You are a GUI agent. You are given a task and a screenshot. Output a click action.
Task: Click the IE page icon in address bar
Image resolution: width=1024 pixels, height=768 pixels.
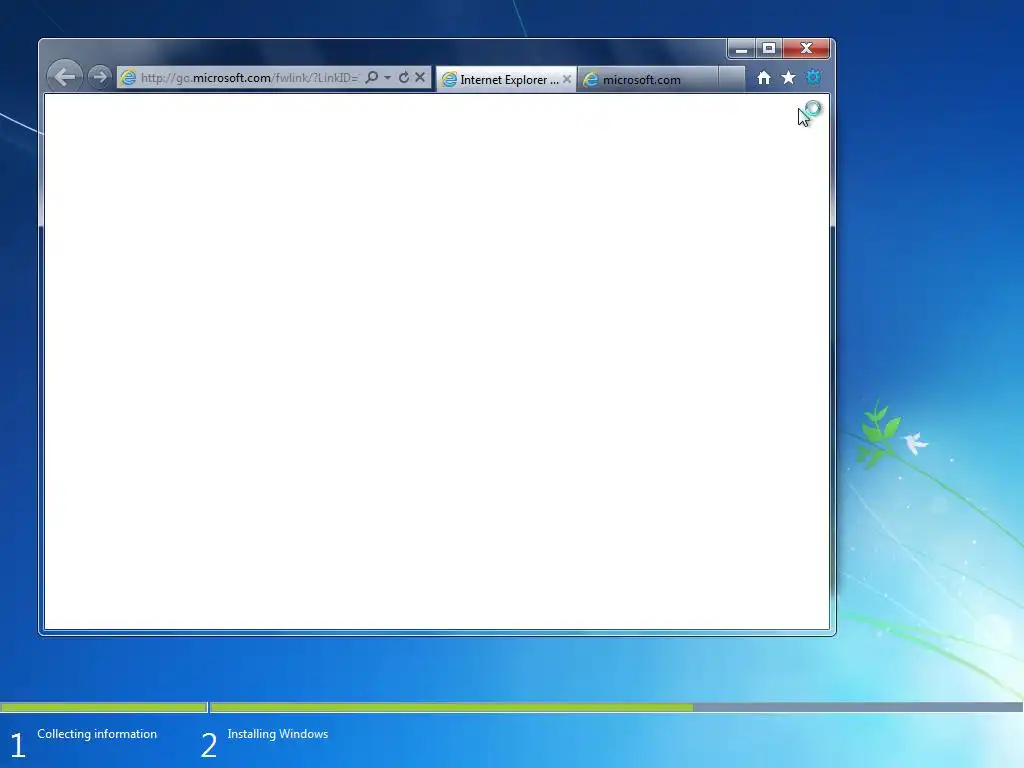(x=128, y=78)
